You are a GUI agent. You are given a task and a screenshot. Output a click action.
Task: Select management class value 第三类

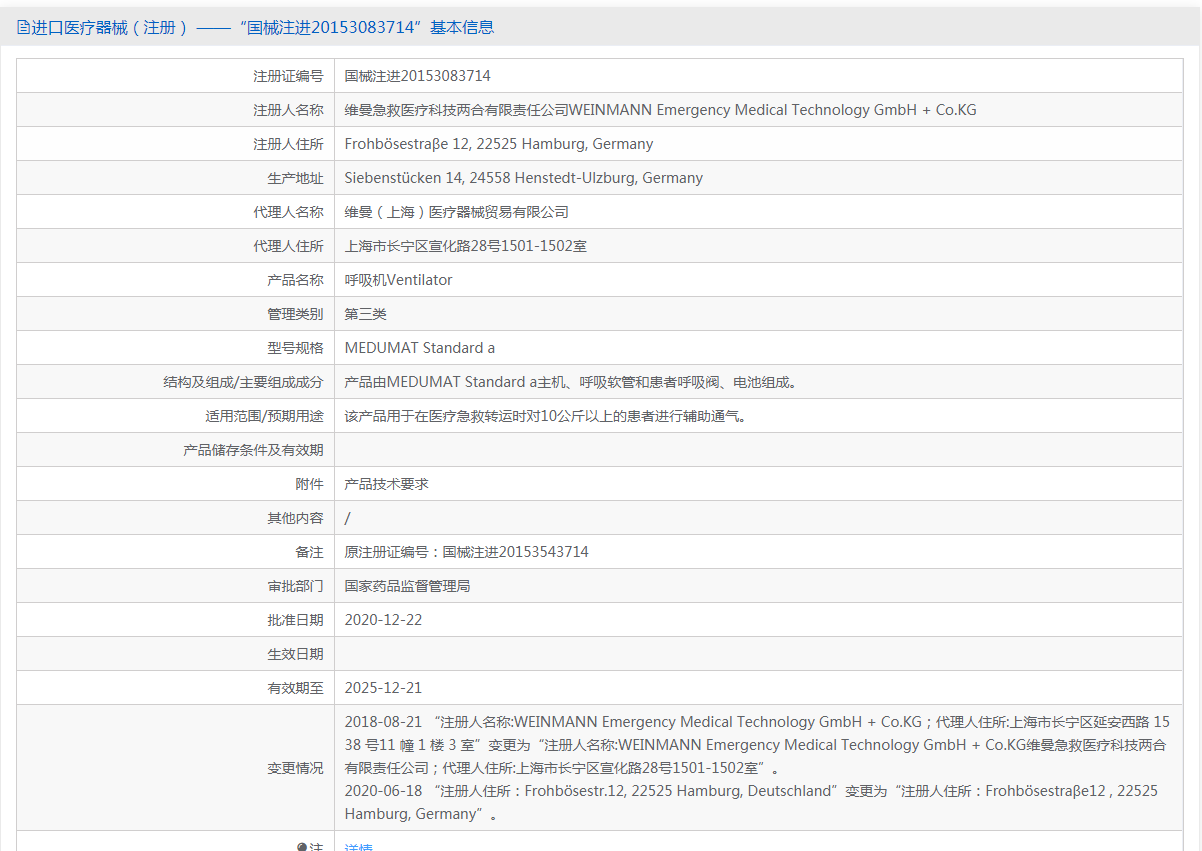366,314
